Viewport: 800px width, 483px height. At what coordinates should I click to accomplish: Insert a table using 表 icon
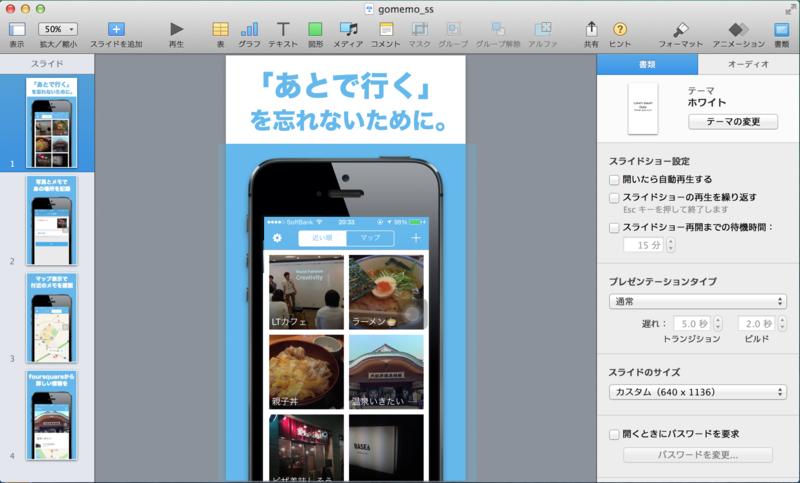coord(220,30)
